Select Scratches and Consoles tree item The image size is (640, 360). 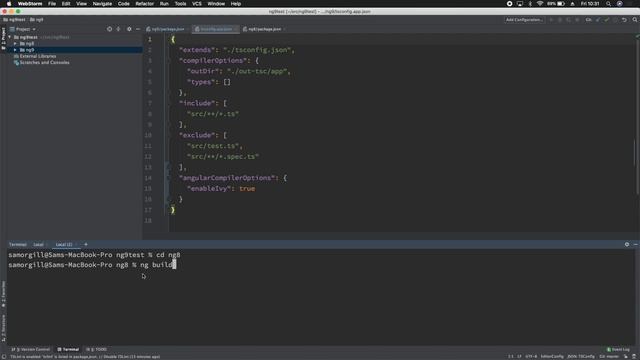(x=44, y=62)
